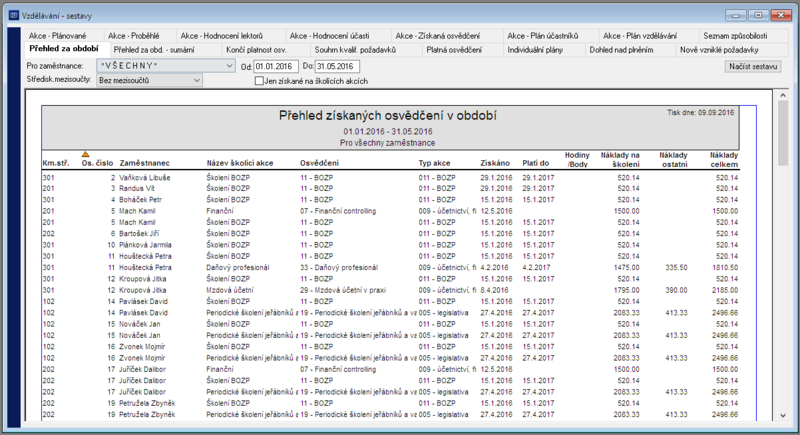Click 'Náklady celkem' column header
The image size is (800, 435).
click(723, 160)
